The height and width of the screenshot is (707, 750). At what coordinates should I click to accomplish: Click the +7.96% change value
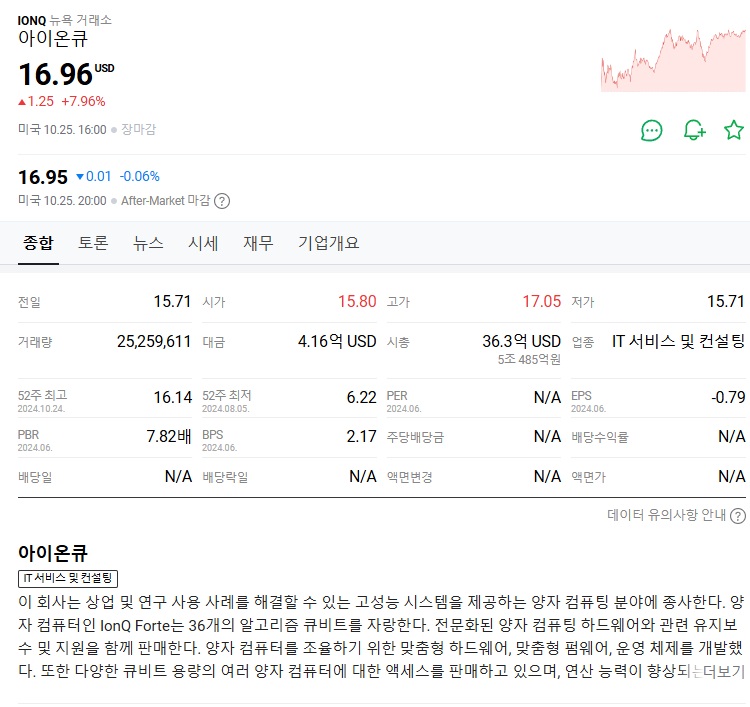click(x=83, y=101)
